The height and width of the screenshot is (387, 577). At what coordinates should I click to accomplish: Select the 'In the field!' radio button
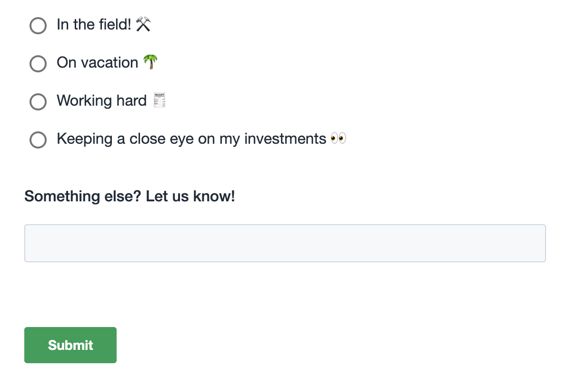[x=38, y=25]
